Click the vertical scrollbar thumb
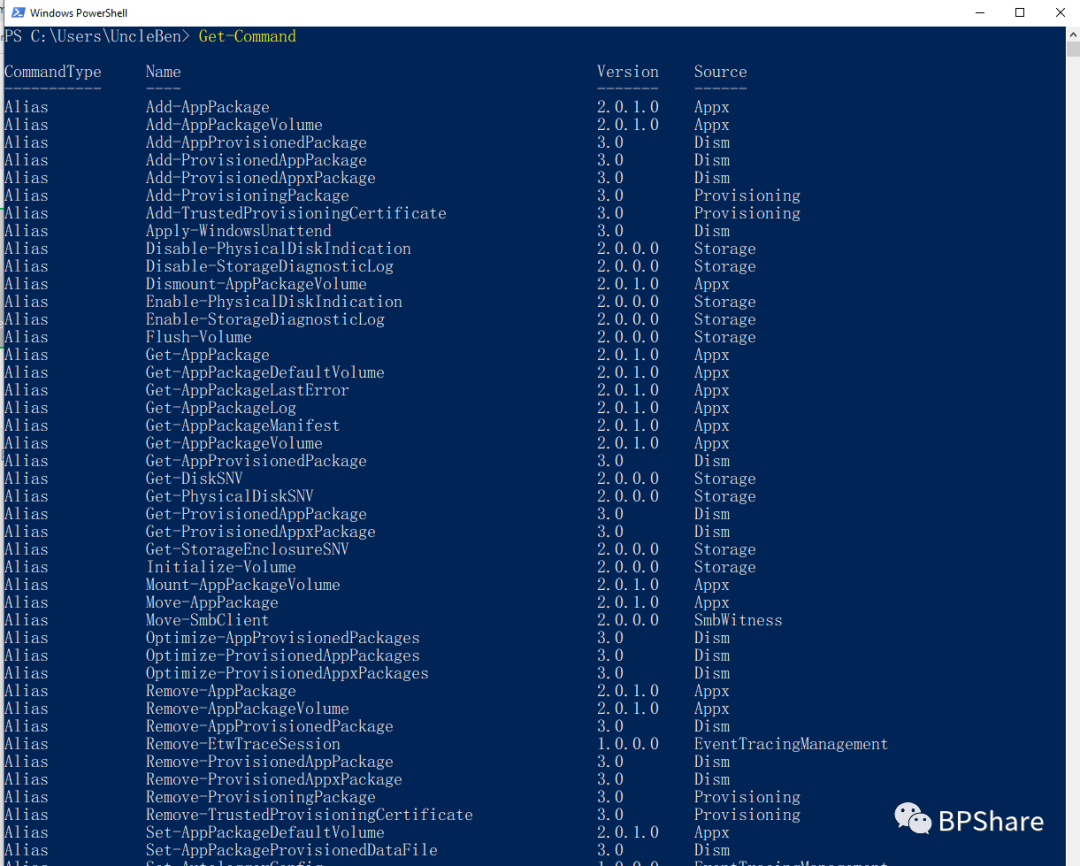The image size is (1080, 866). click(x=1073, y=49)
